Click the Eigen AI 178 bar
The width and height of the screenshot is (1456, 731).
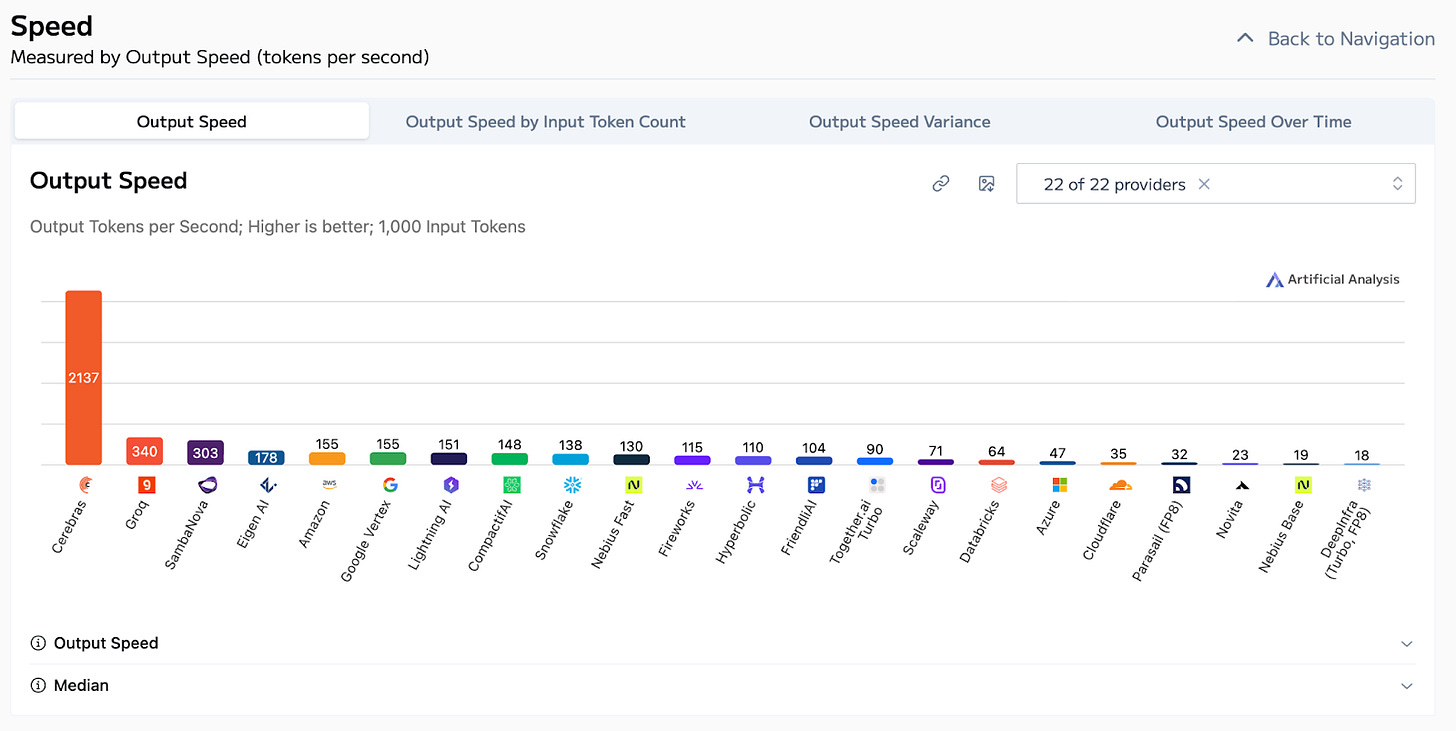267,458
